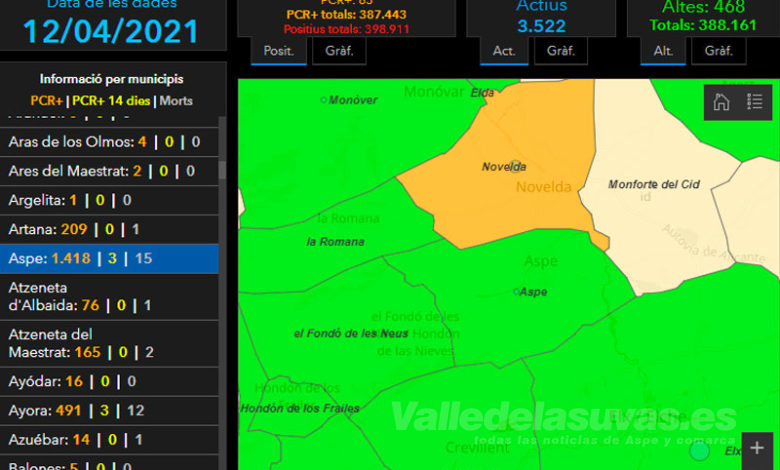Select Ayora in the municipality list
780x470 pixels.
[x=108, y=410]
